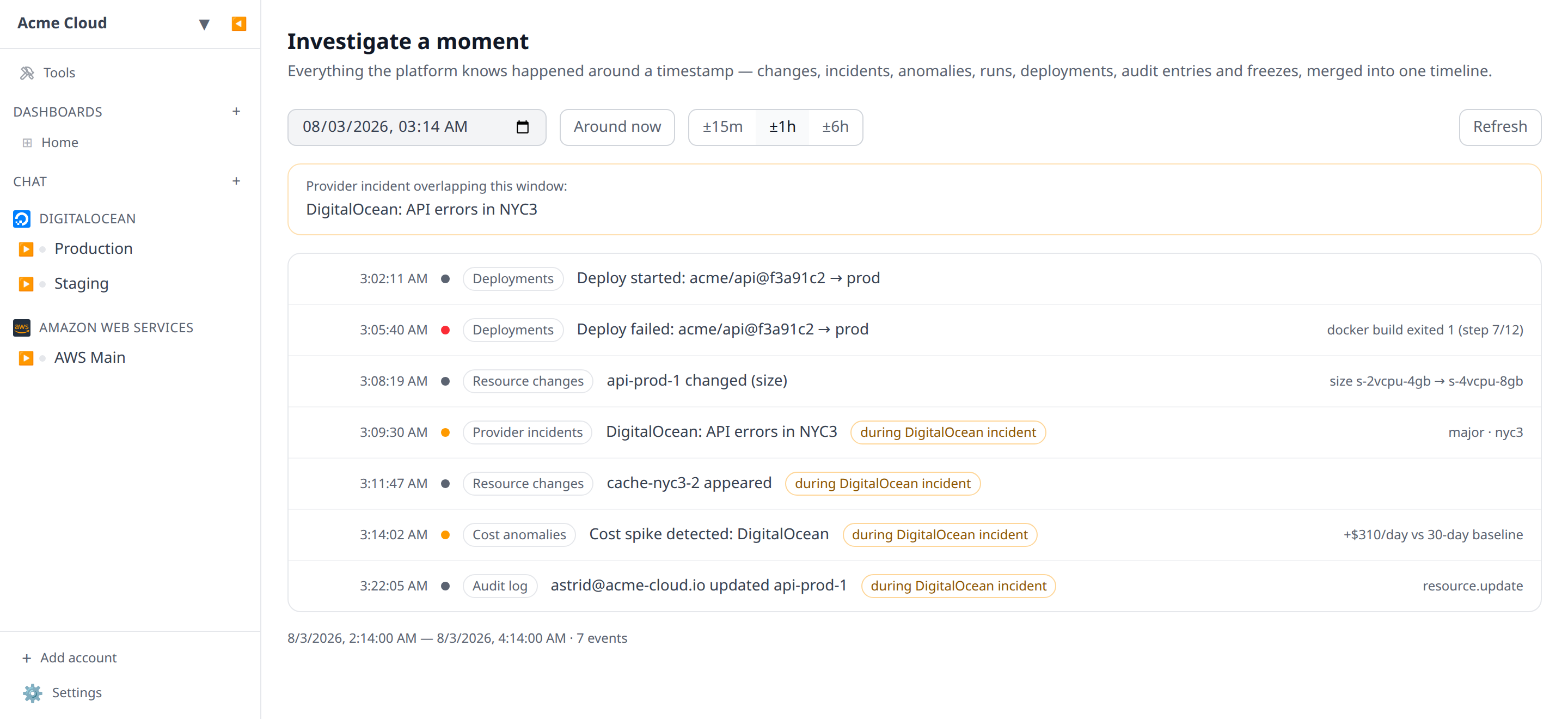Click the provider incident banner text
The height and width of the screenshot is (719, 1568).
[421, 209]
